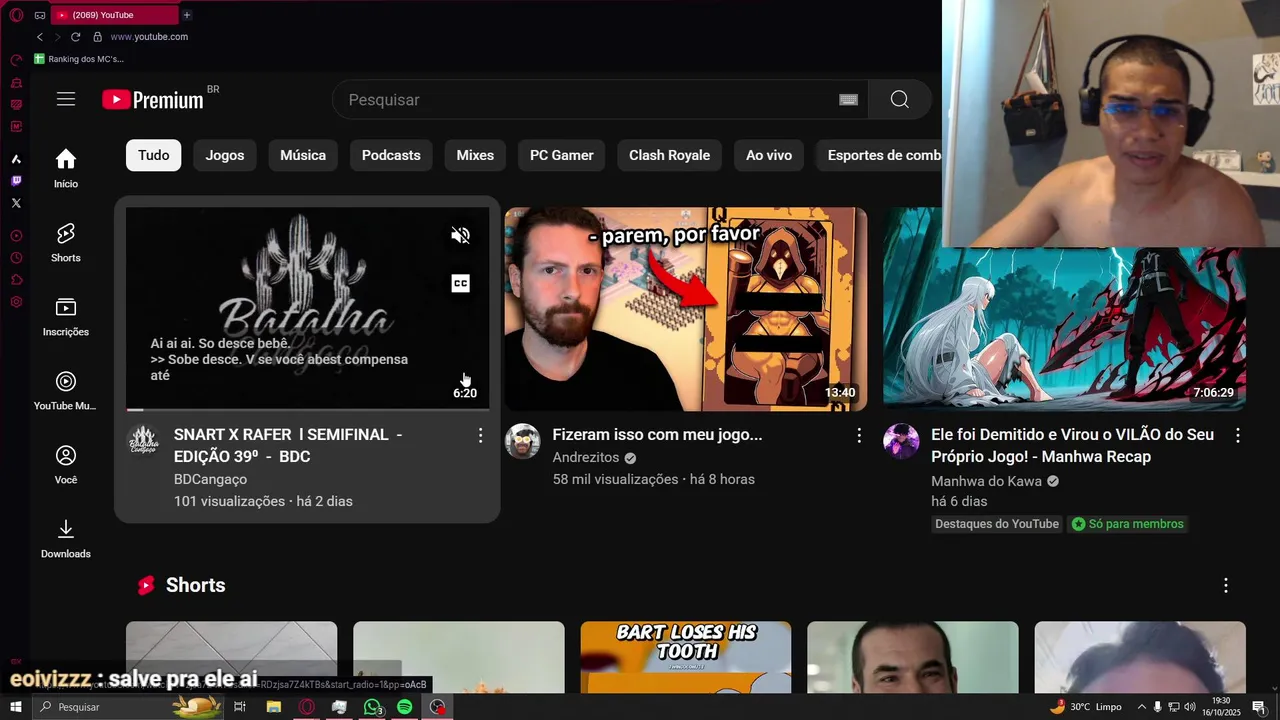Open the Windows Start menu

16,707
